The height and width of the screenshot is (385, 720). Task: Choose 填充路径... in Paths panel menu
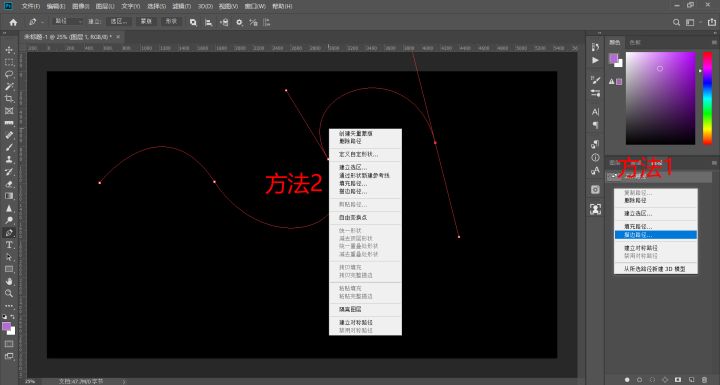[x=638, y=226]
